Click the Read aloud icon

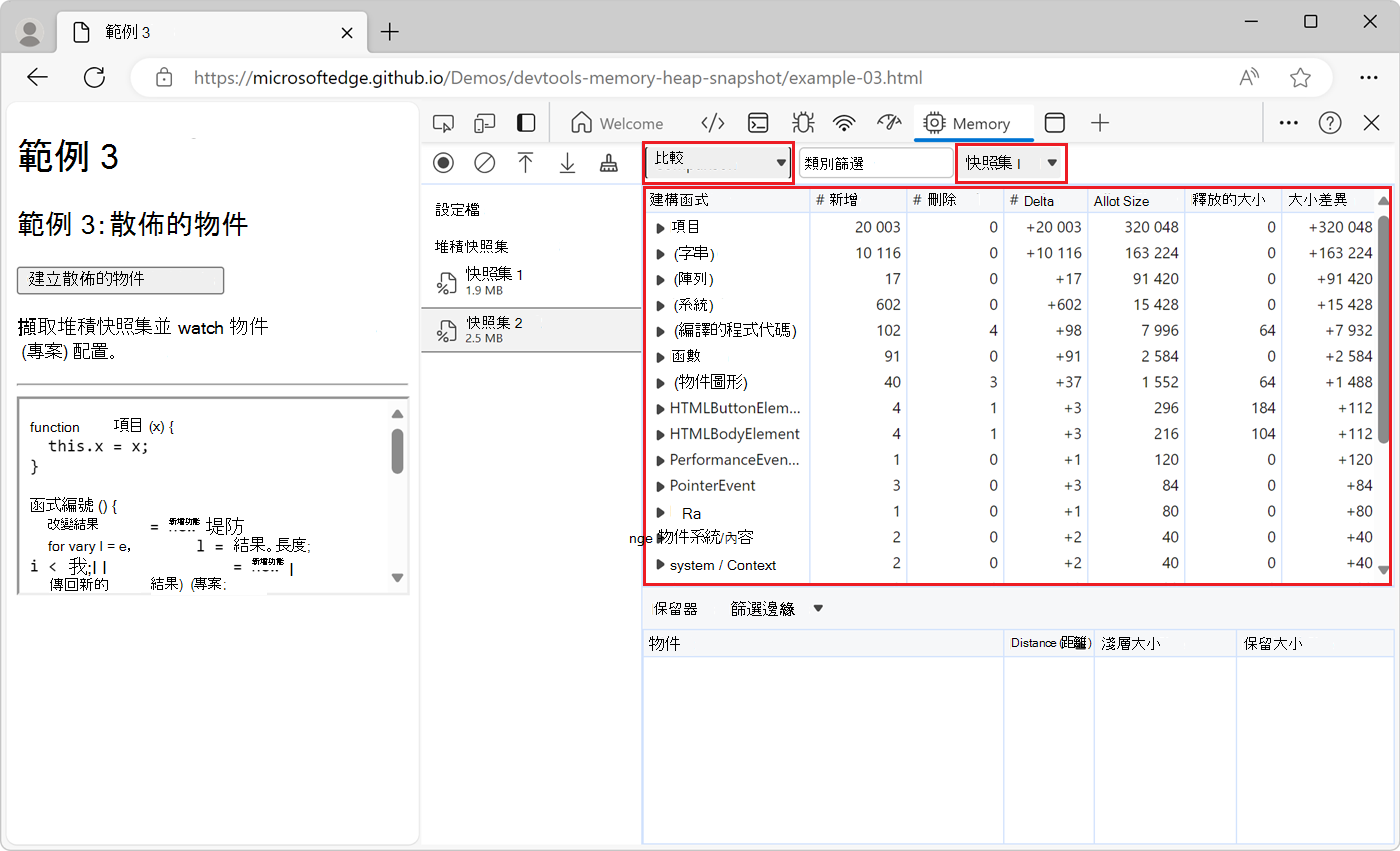click(1249, 77)
